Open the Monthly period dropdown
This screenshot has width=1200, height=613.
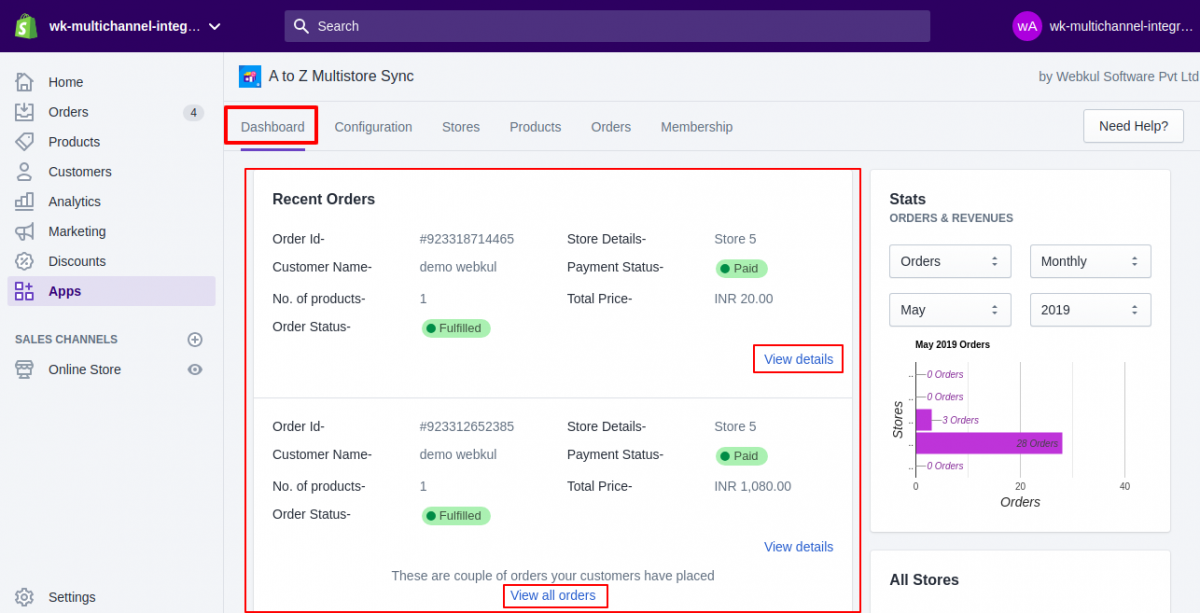(x=1090, y=261)
